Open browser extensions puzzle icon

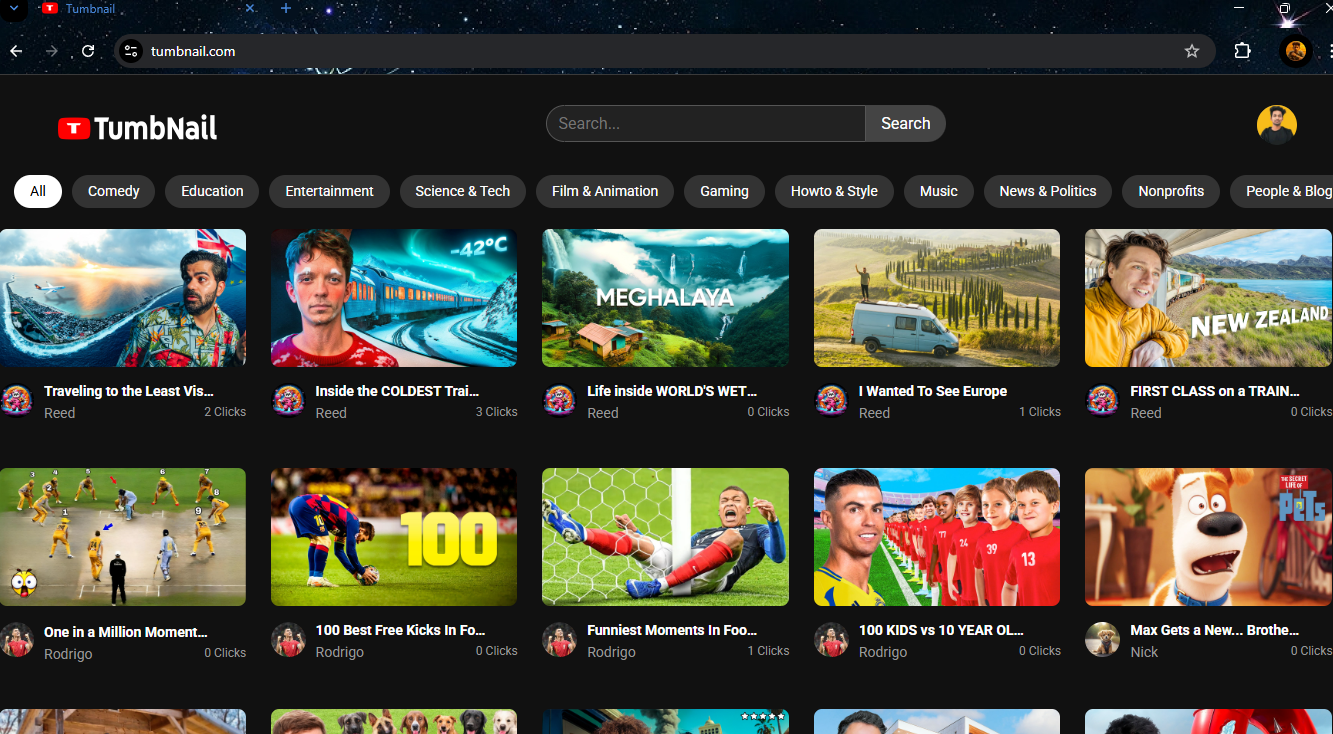tap(1242, 51)
